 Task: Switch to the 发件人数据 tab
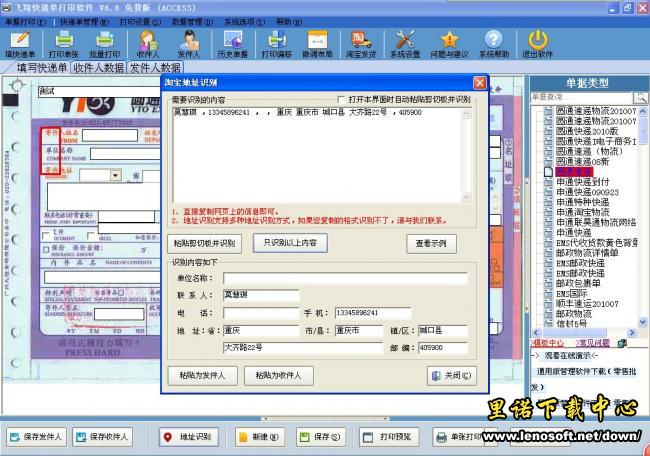155,68
